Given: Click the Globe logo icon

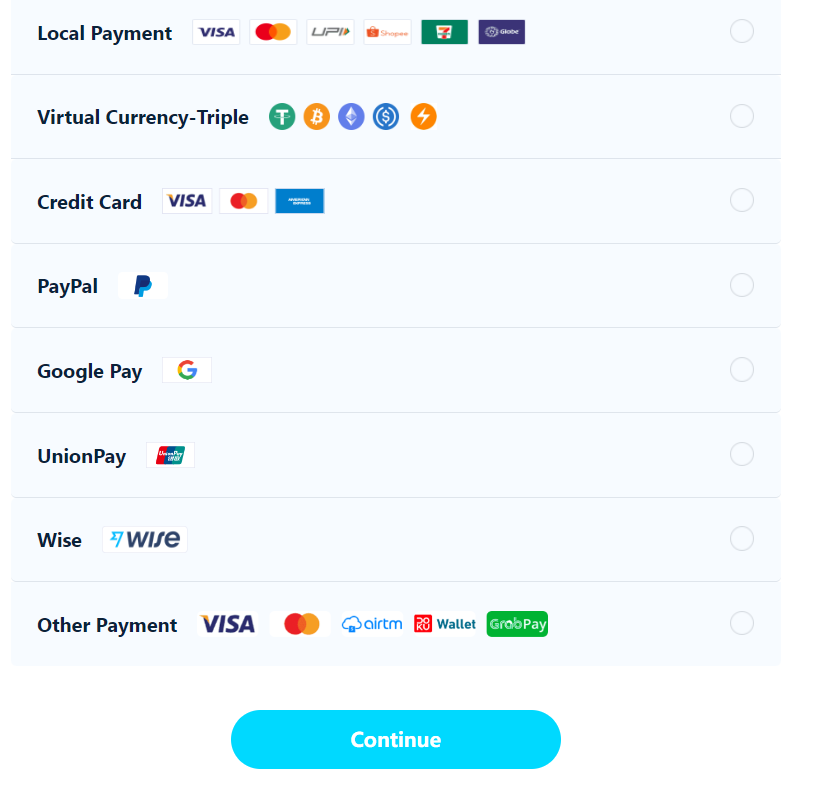Looking at the screenshot, I should 501,32.
